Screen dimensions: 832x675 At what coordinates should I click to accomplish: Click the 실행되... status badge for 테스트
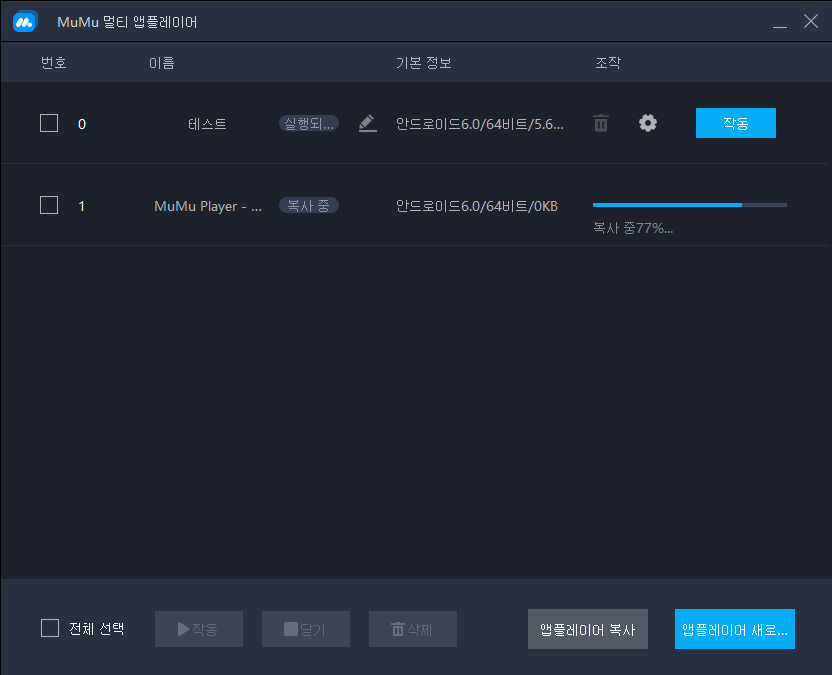click(308, 123)
